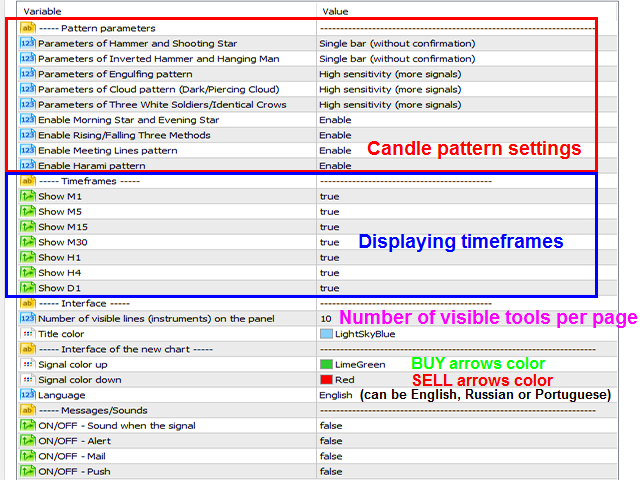The height and width of the screenshot is (480, 640).
Task: Select the 'Number of visible lines' row label
Action: (x=156, y=319)
